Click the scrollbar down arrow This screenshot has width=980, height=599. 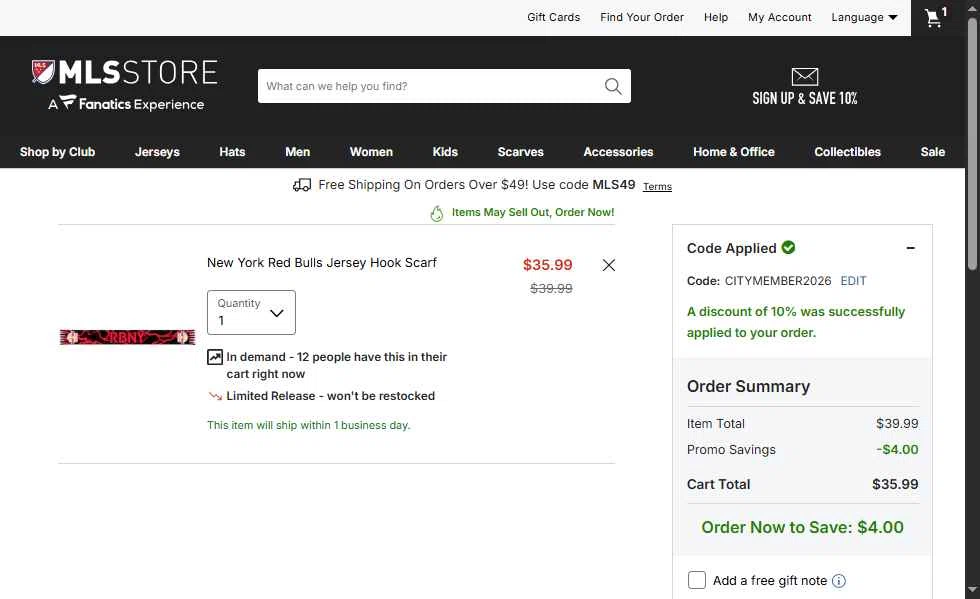tap(972, 590)
